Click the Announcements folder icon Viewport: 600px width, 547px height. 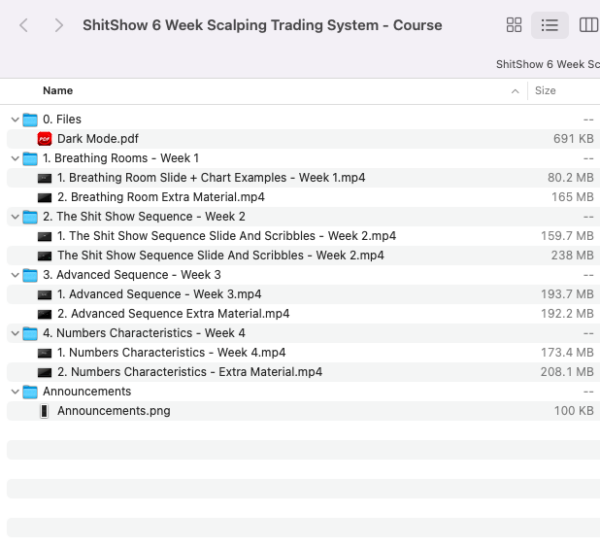tap(30, 392)
